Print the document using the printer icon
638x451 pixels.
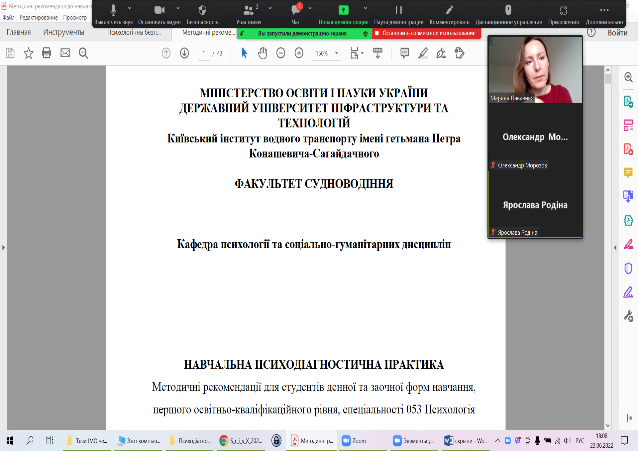[45, 52]
